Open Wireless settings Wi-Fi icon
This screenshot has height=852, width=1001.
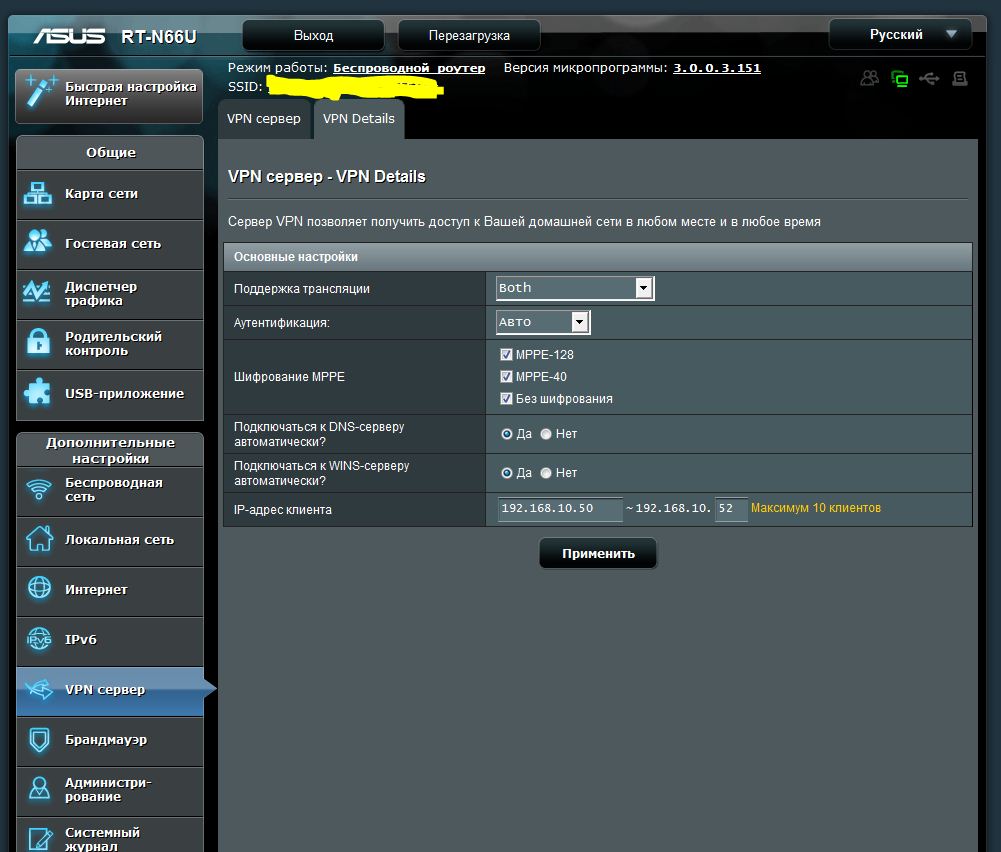pyautogui.click(x=39, y=489)
